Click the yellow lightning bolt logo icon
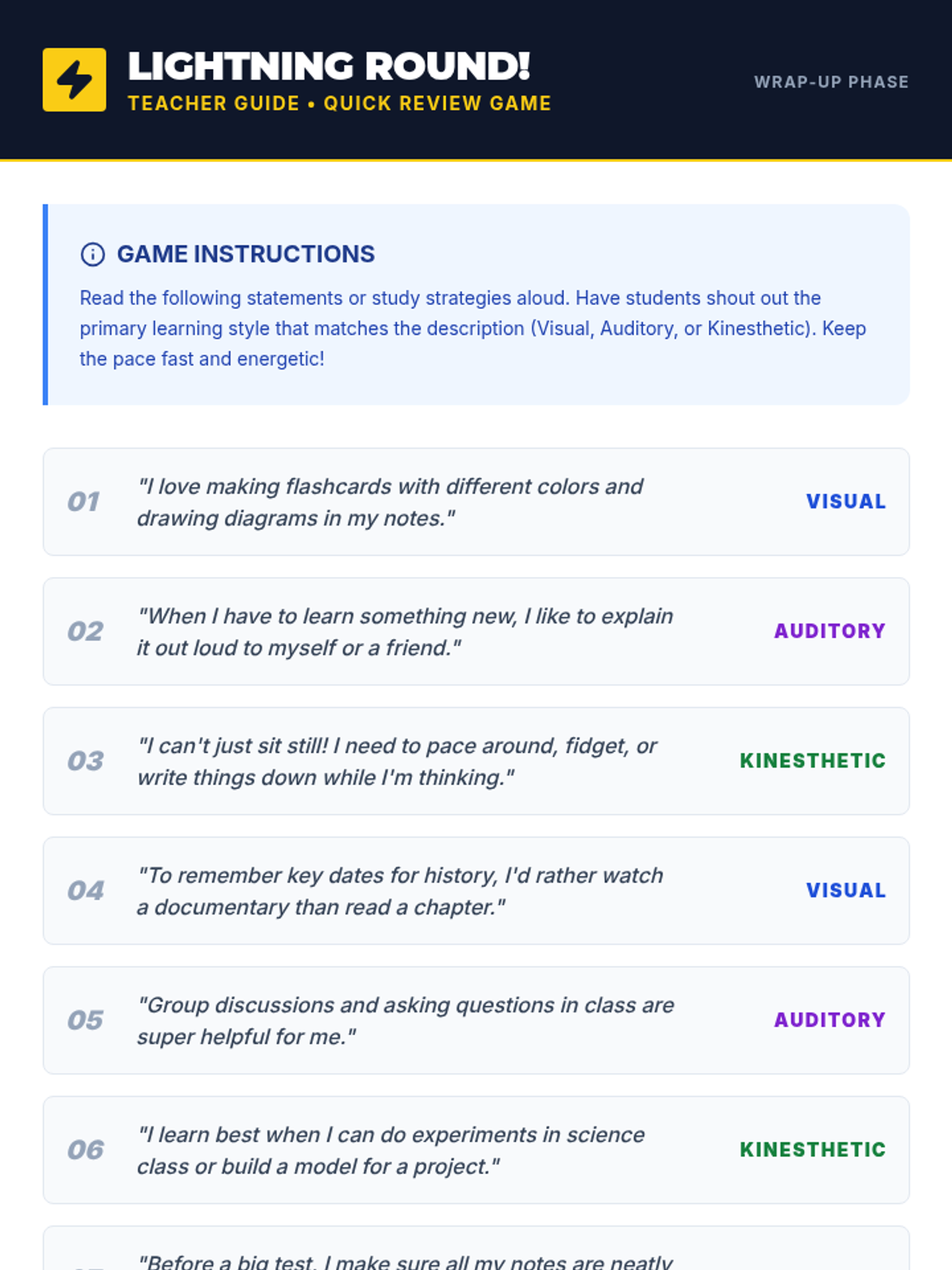 (x=74, y=79)
